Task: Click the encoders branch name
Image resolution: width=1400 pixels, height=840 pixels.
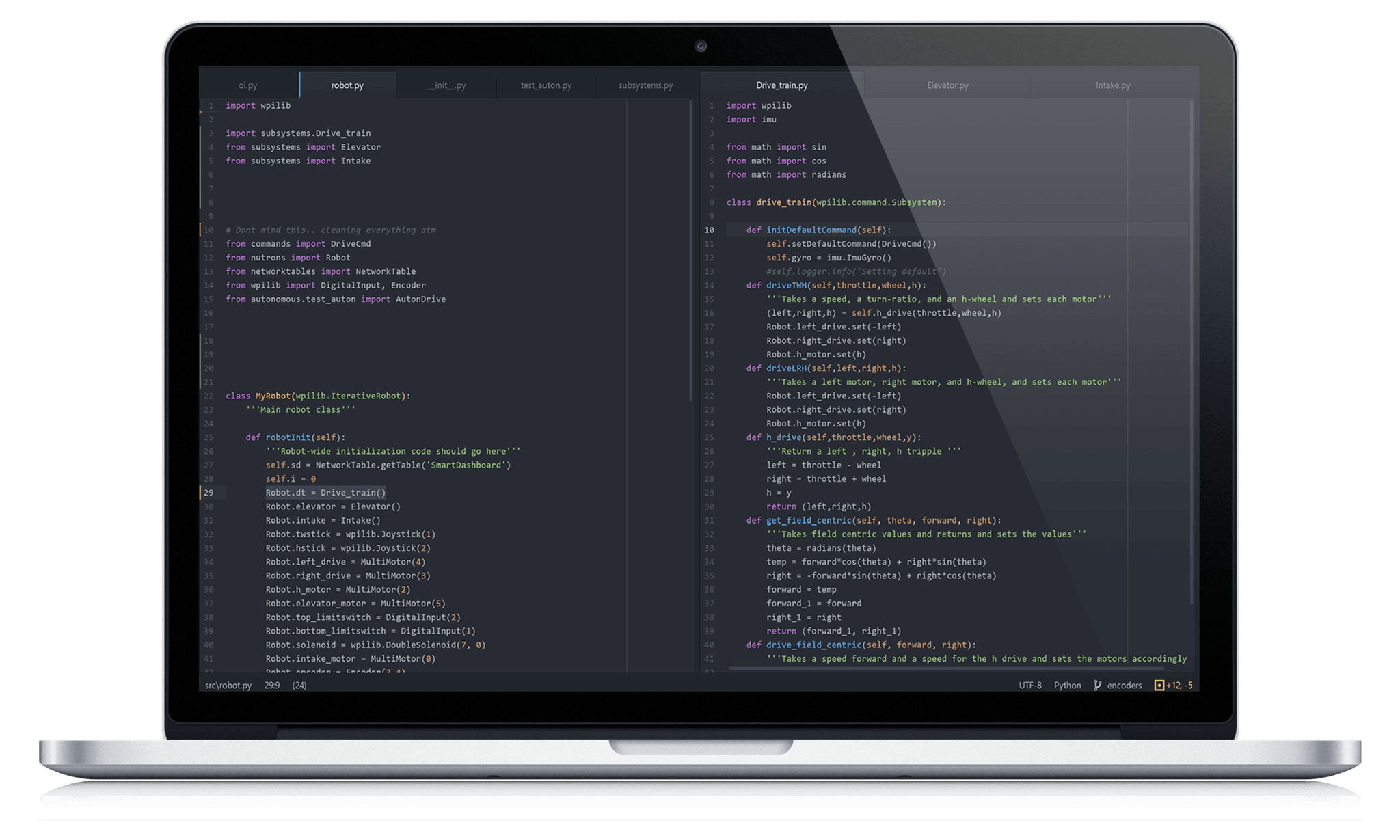Action: [x=1124, y=685]
